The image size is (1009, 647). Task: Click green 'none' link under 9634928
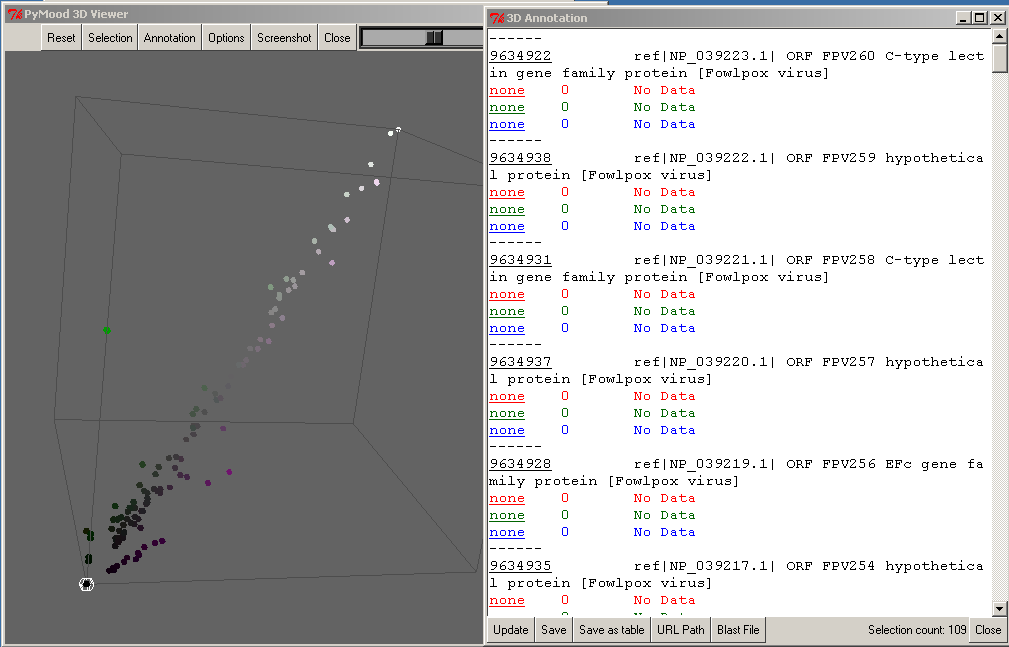[507, 515]
